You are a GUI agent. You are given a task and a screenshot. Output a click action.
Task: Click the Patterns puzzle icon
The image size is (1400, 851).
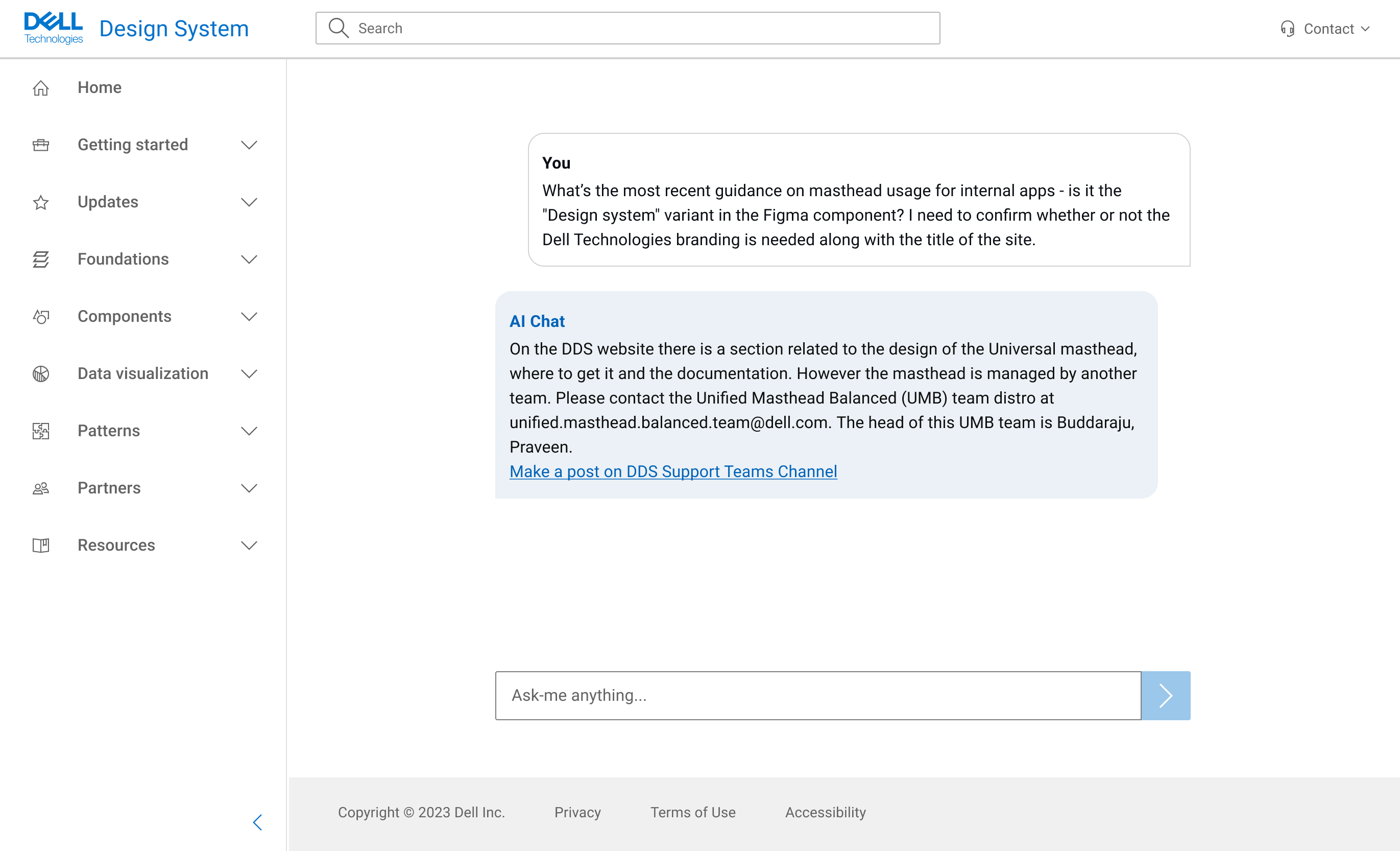pos(41,431)
